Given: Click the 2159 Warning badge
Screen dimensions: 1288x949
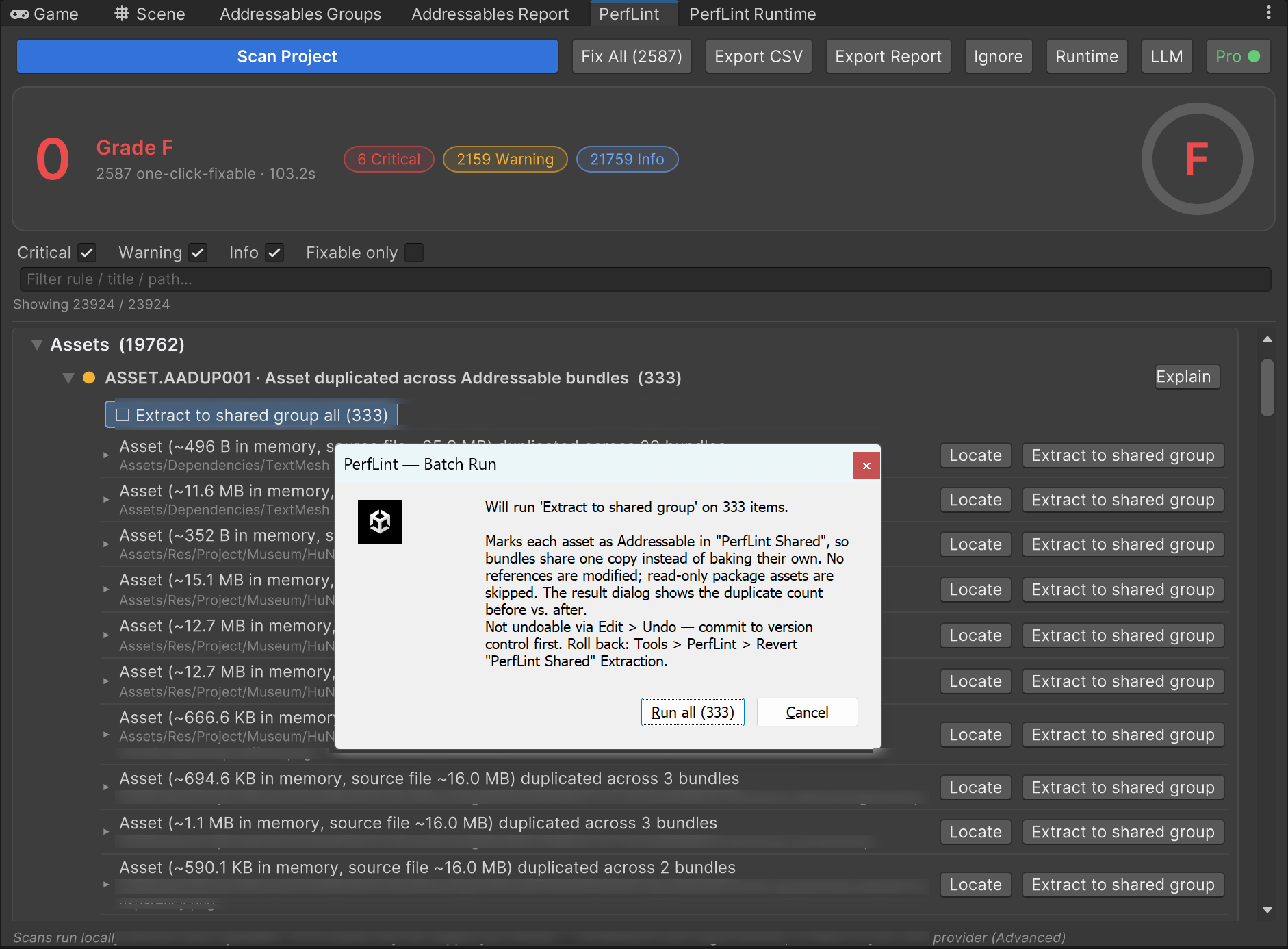Looking at the screenshot, I should (505, 159).
